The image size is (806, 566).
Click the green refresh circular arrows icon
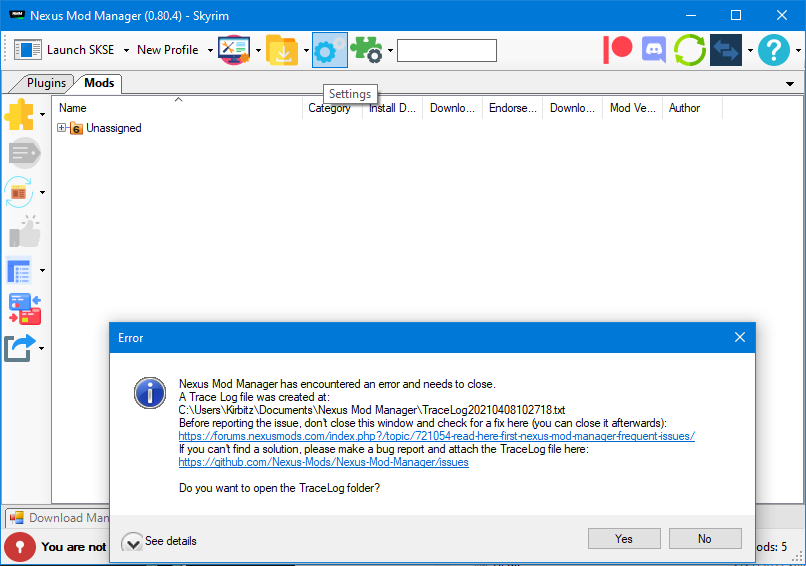[690, 50]
